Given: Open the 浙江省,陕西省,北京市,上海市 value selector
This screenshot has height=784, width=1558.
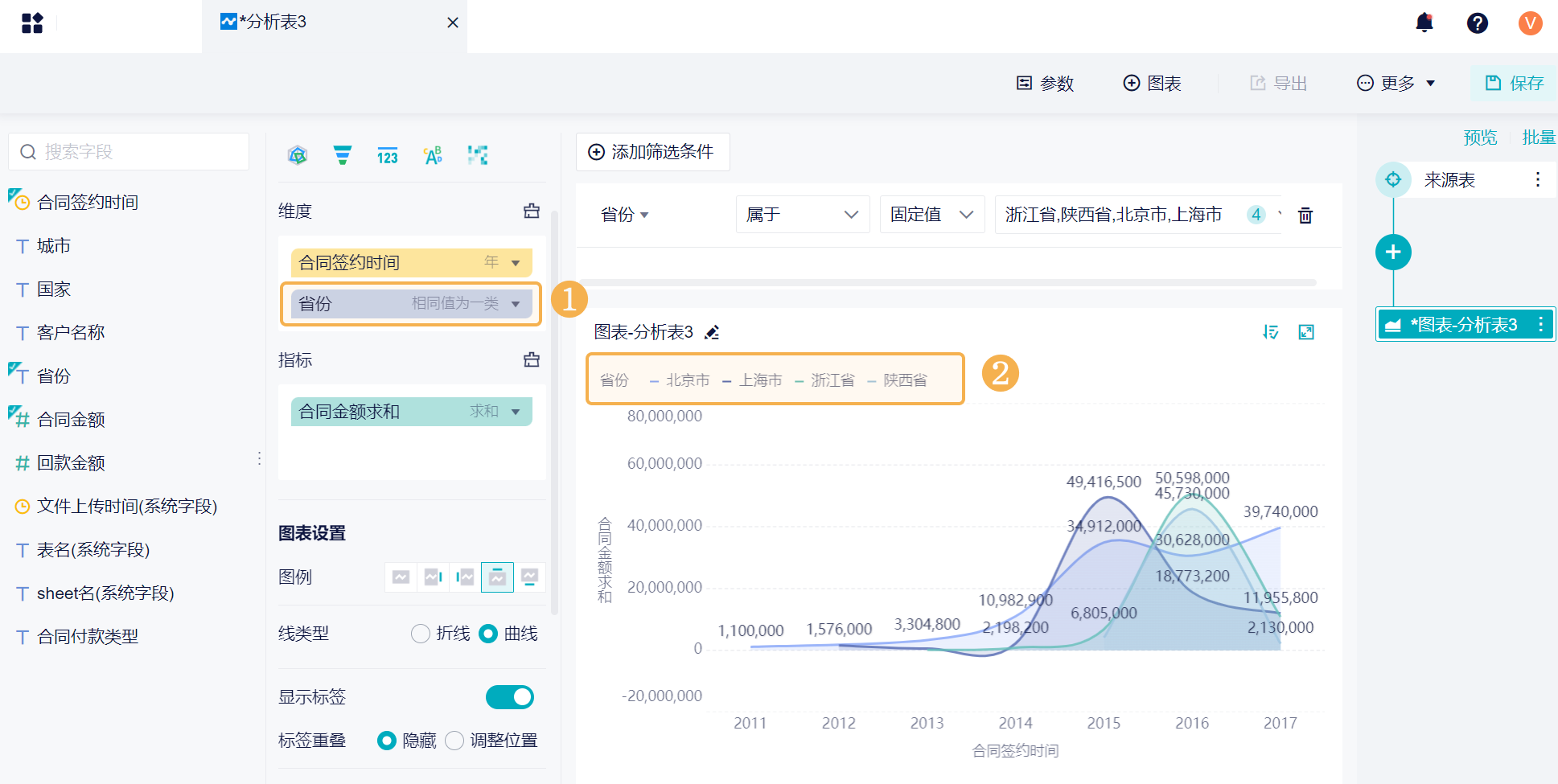Looking at the screenshot, I should click(1138, 215).
